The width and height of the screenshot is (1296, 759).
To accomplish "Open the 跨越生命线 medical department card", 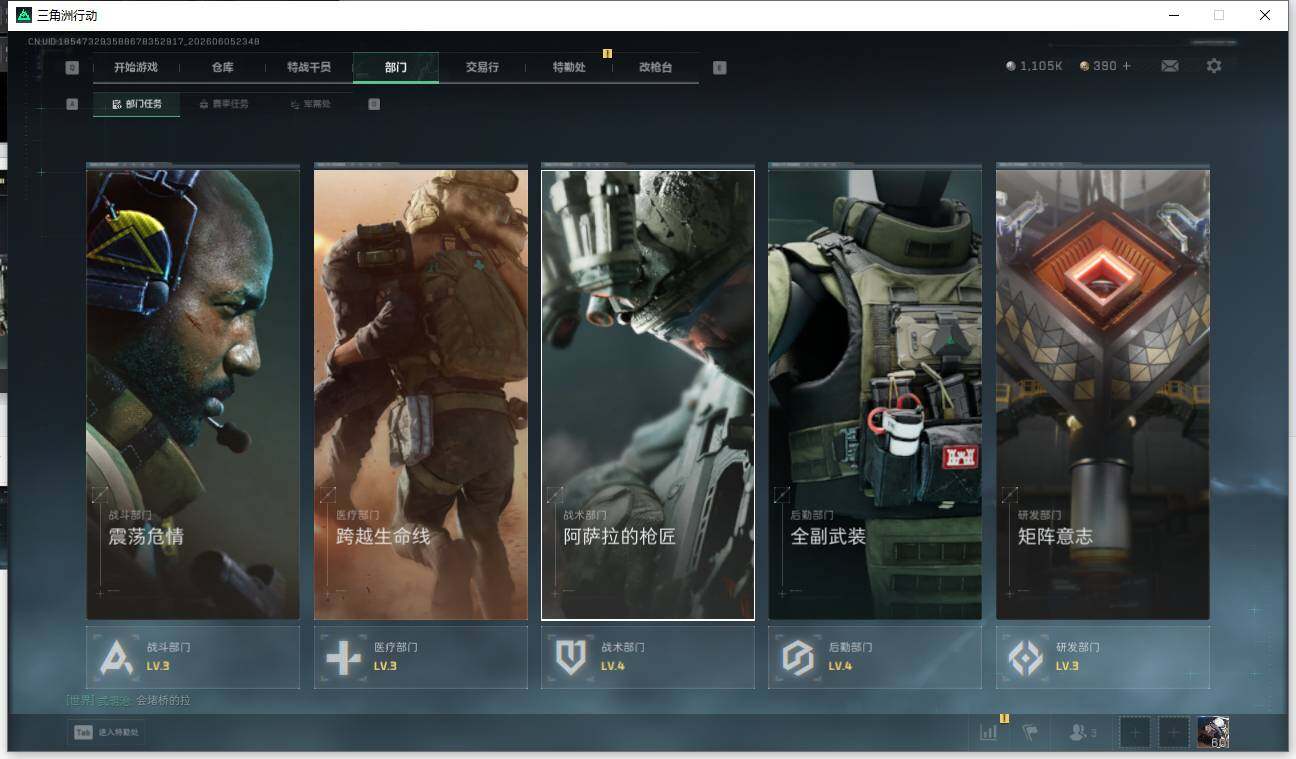I will (x=421, y=394).
